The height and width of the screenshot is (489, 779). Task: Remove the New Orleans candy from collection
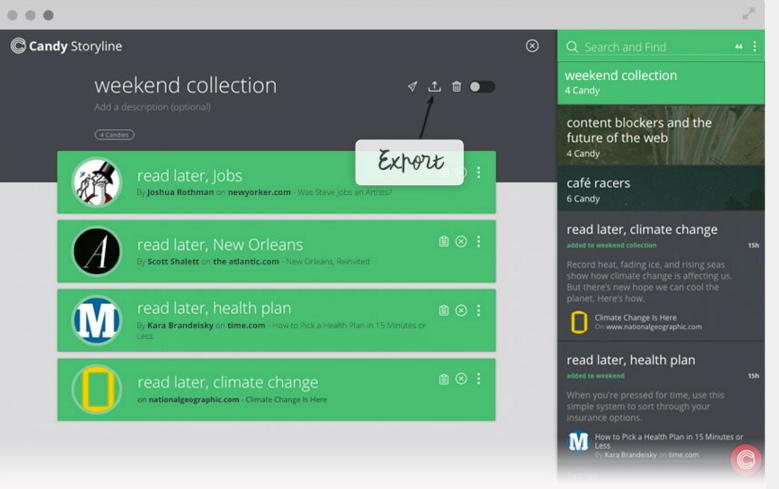(461, 242)
